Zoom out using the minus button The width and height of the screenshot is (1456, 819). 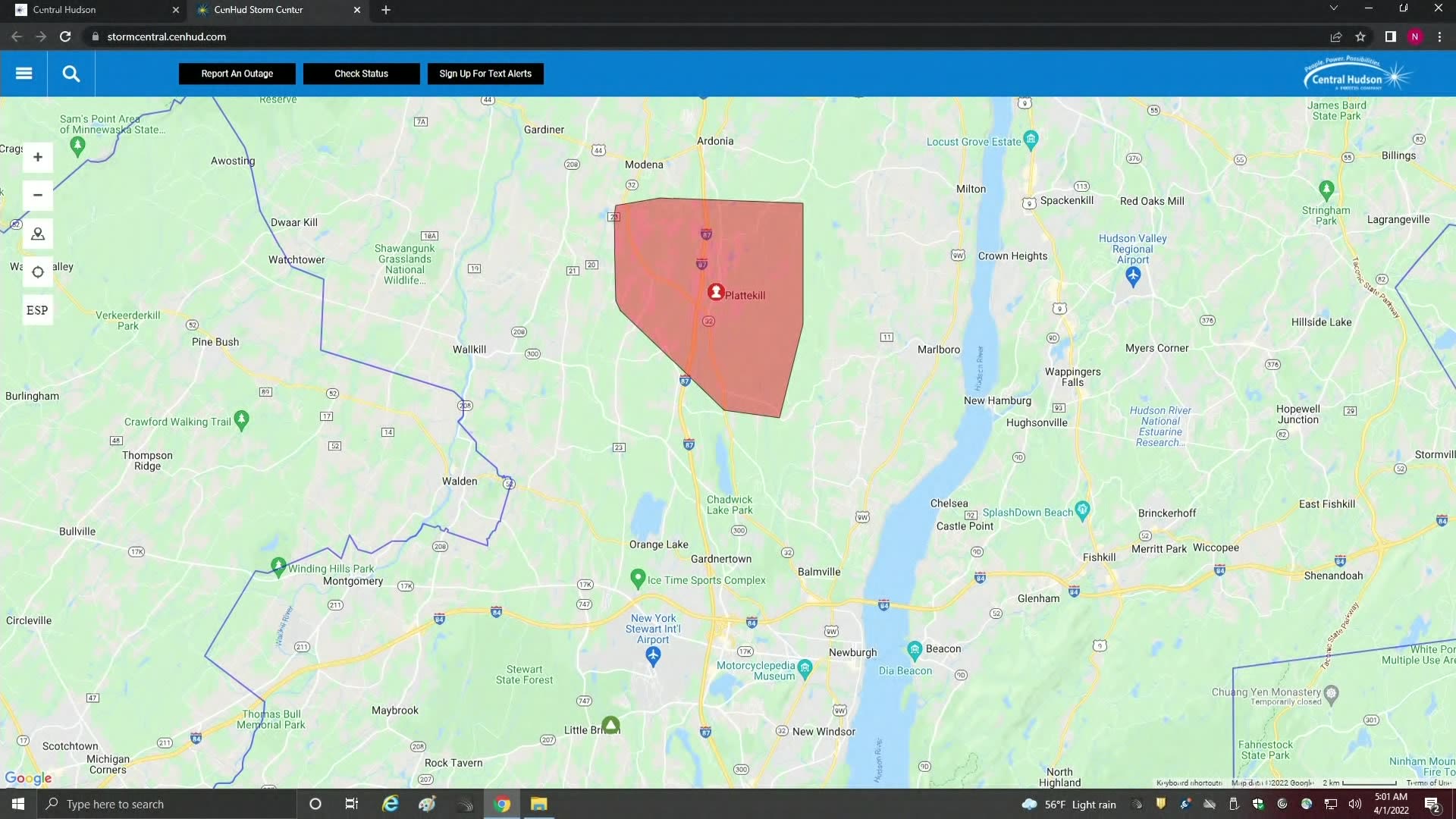[37, 195]
